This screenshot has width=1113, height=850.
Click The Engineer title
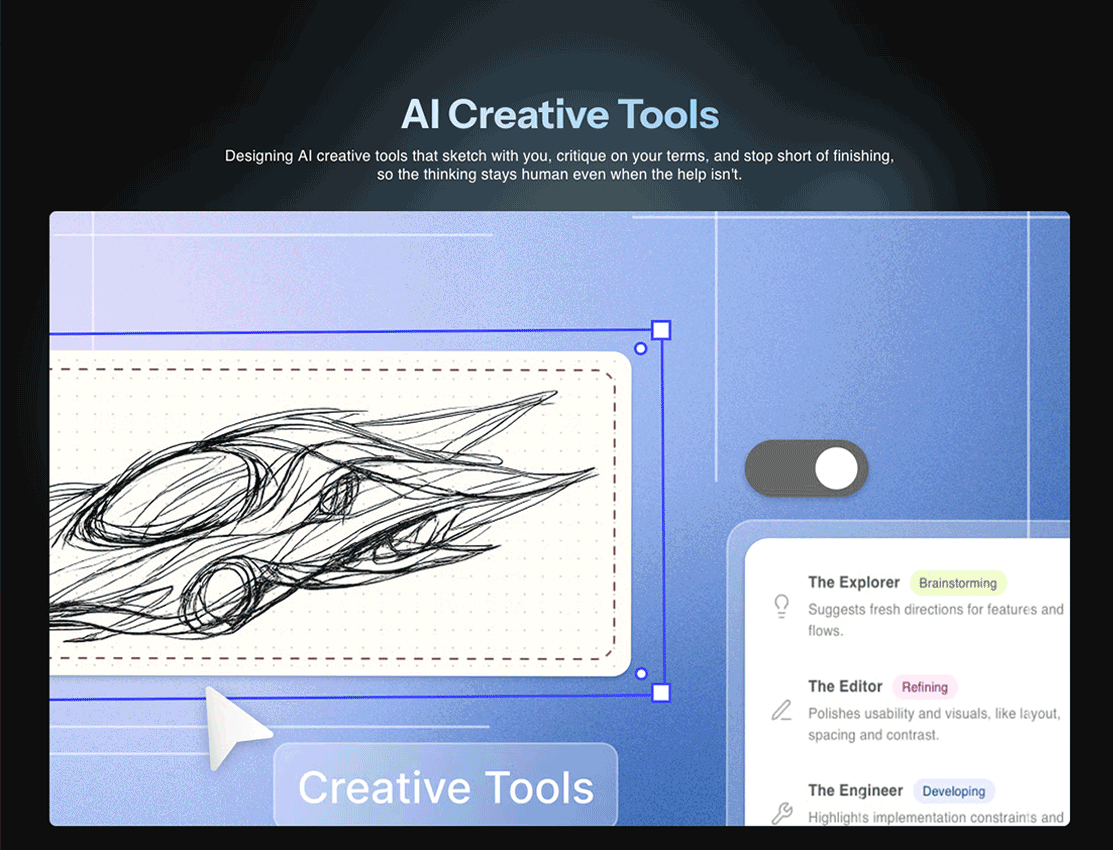click(x=855, y=790)
